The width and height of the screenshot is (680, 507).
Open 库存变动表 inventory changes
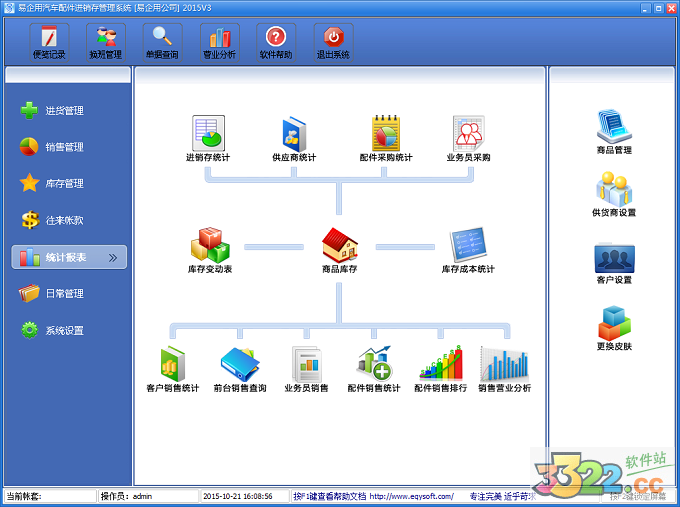(210, 250)
